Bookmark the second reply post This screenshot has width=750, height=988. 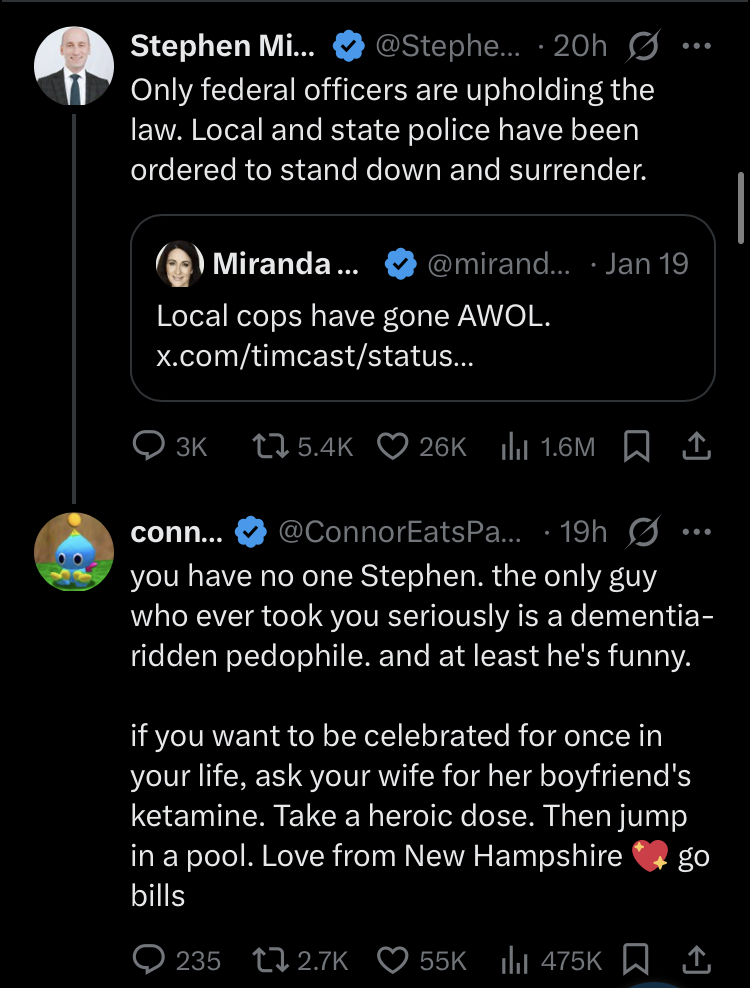[636, 960]
